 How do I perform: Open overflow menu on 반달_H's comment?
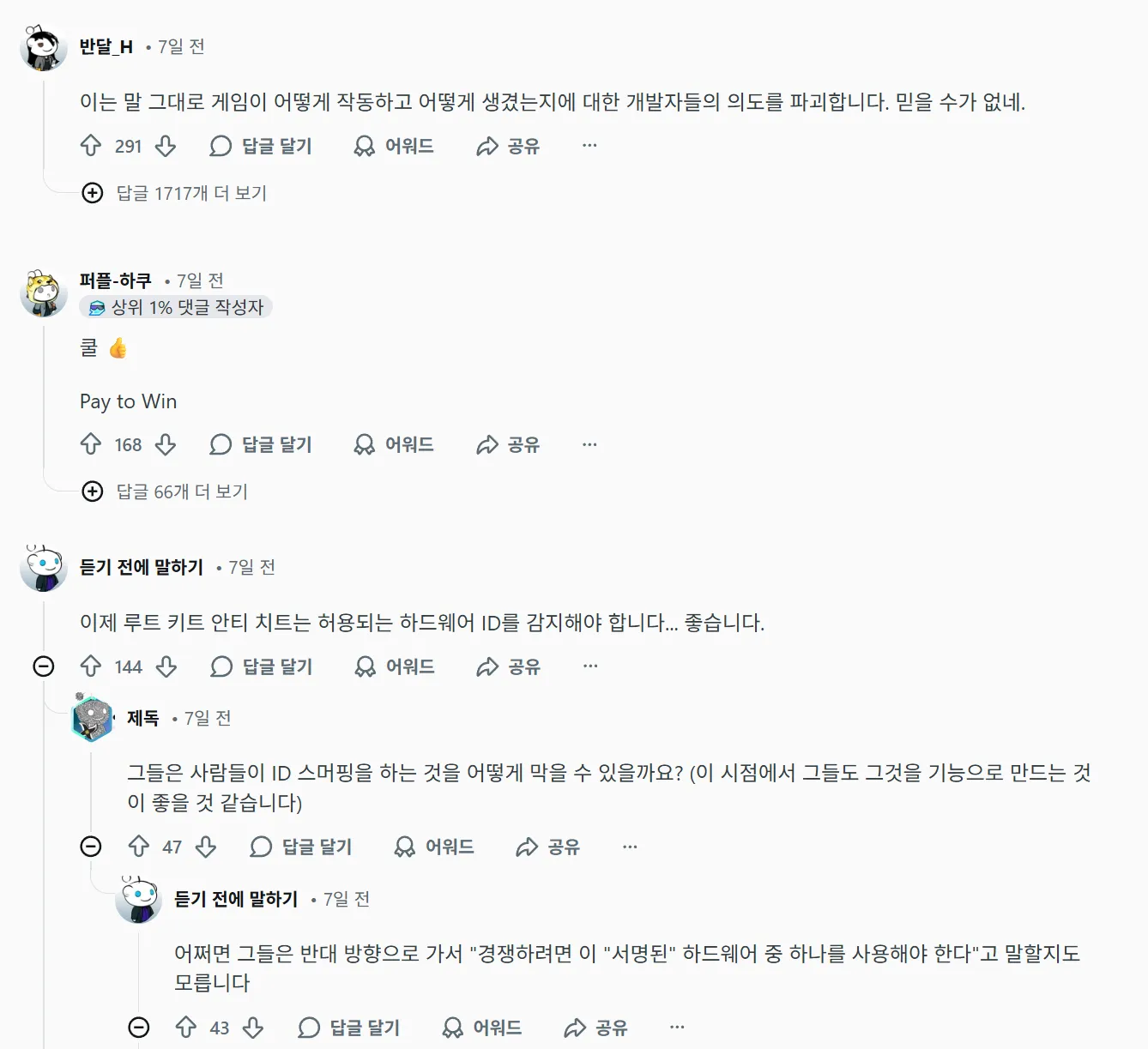(589, 145)
